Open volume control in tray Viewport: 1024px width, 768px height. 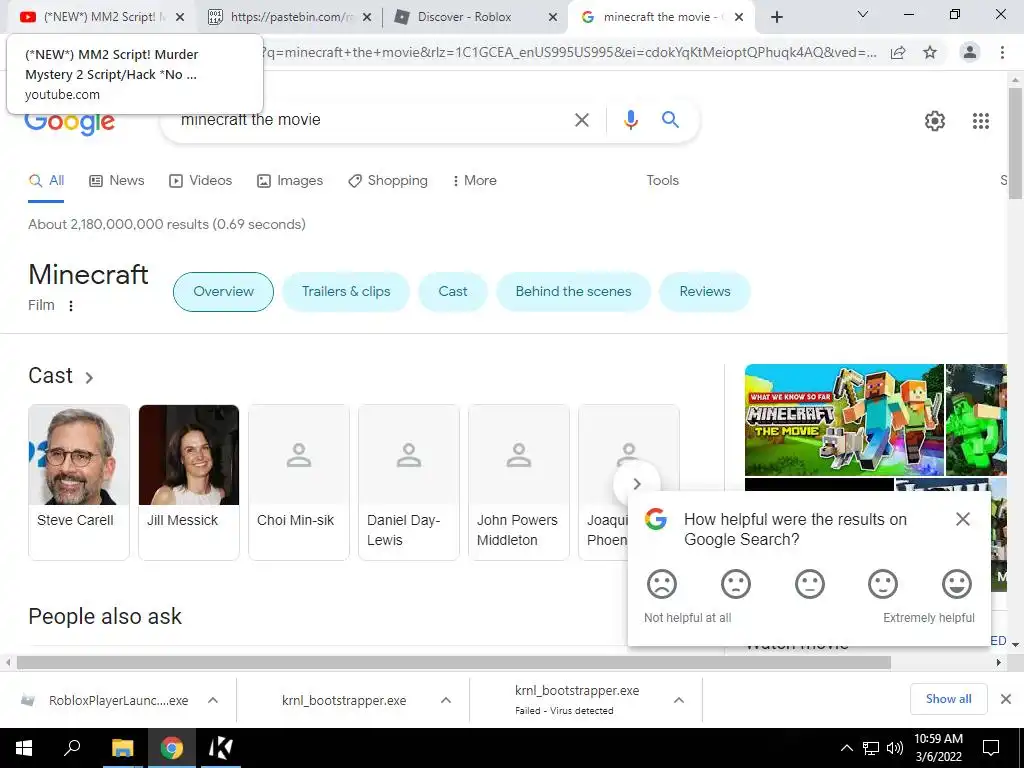(895, 748)
